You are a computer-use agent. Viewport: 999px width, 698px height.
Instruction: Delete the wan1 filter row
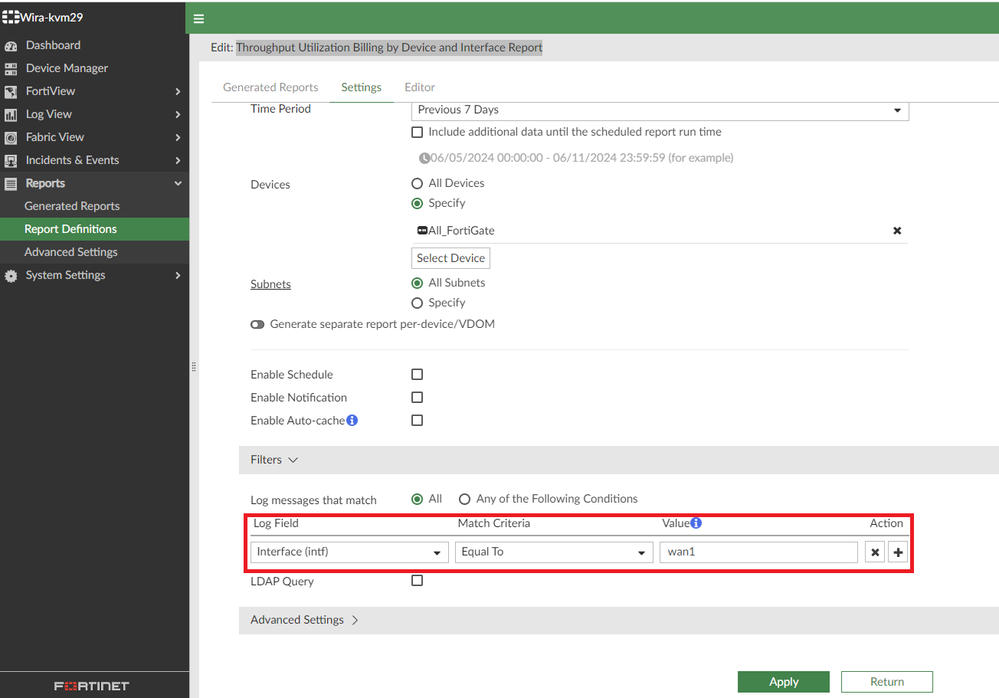tap(875, 552)
